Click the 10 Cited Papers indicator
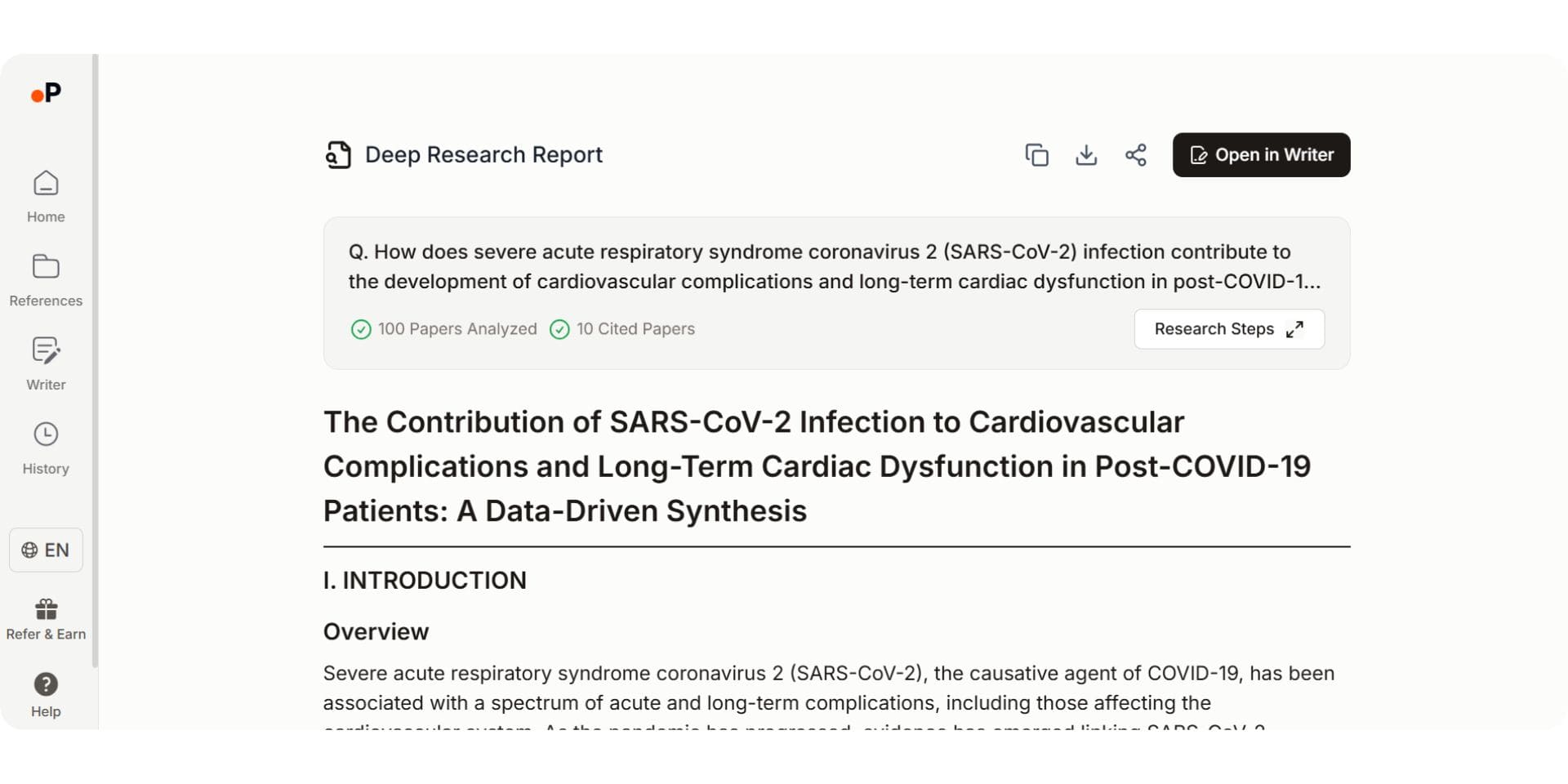The width and height of the screenshot is (1568, 784). click(x=622, y=329)
